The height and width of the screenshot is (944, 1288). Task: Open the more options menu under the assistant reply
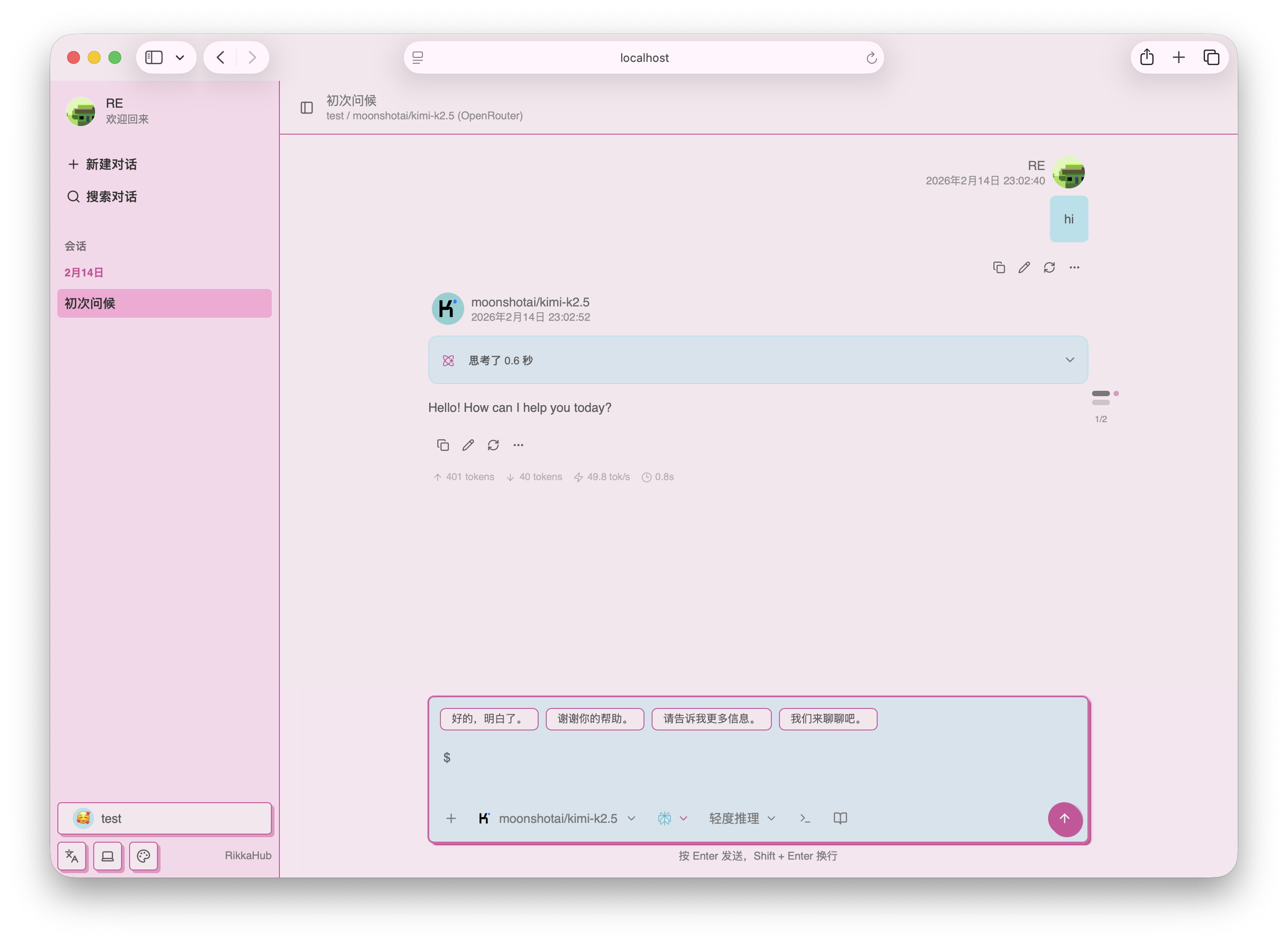[x=518, y=445]
